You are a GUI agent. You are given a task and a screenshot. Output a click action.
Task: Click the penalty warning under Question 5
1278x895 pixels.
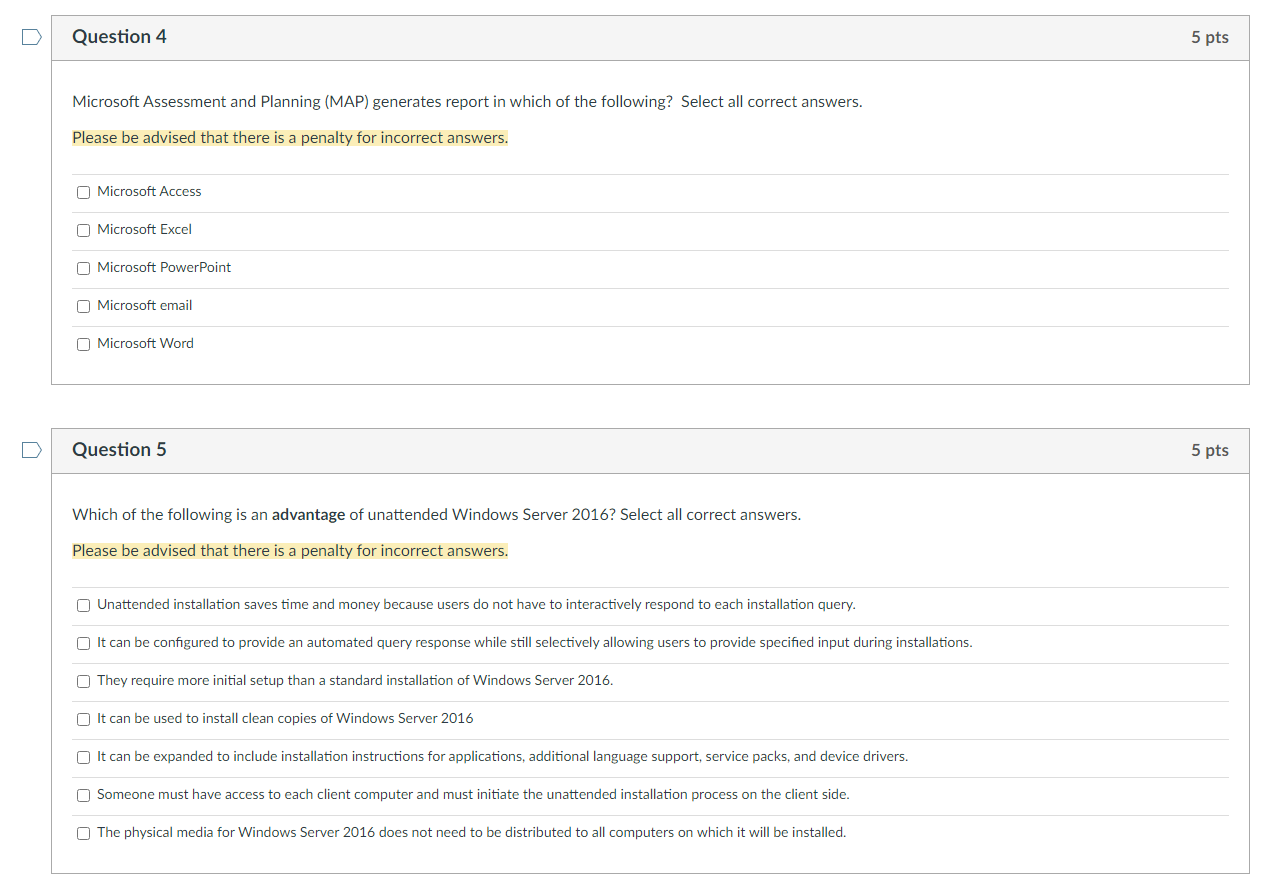coord(290,551)
